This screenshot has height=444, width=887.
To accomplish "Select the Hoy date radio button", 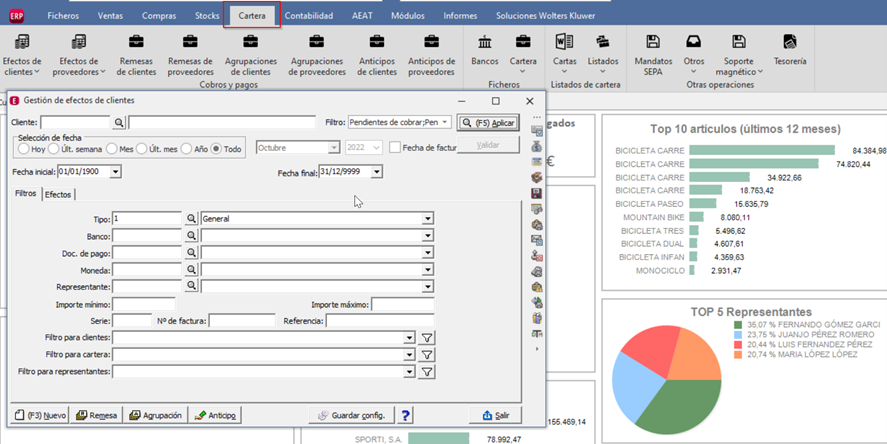I will click(x=23, y=149).
